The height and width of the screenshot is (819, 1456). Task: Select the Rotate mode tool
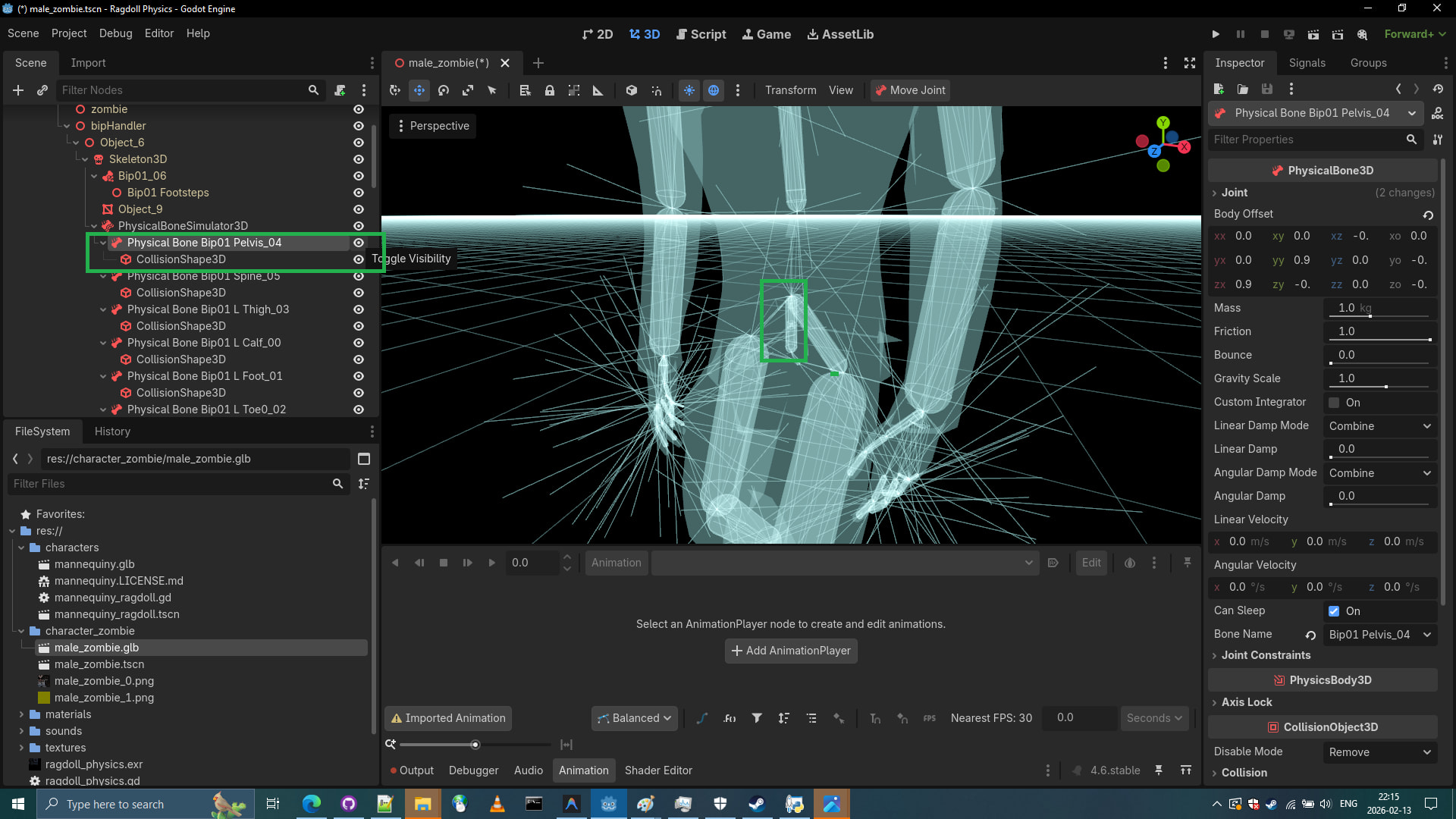[x=444, y=90]
